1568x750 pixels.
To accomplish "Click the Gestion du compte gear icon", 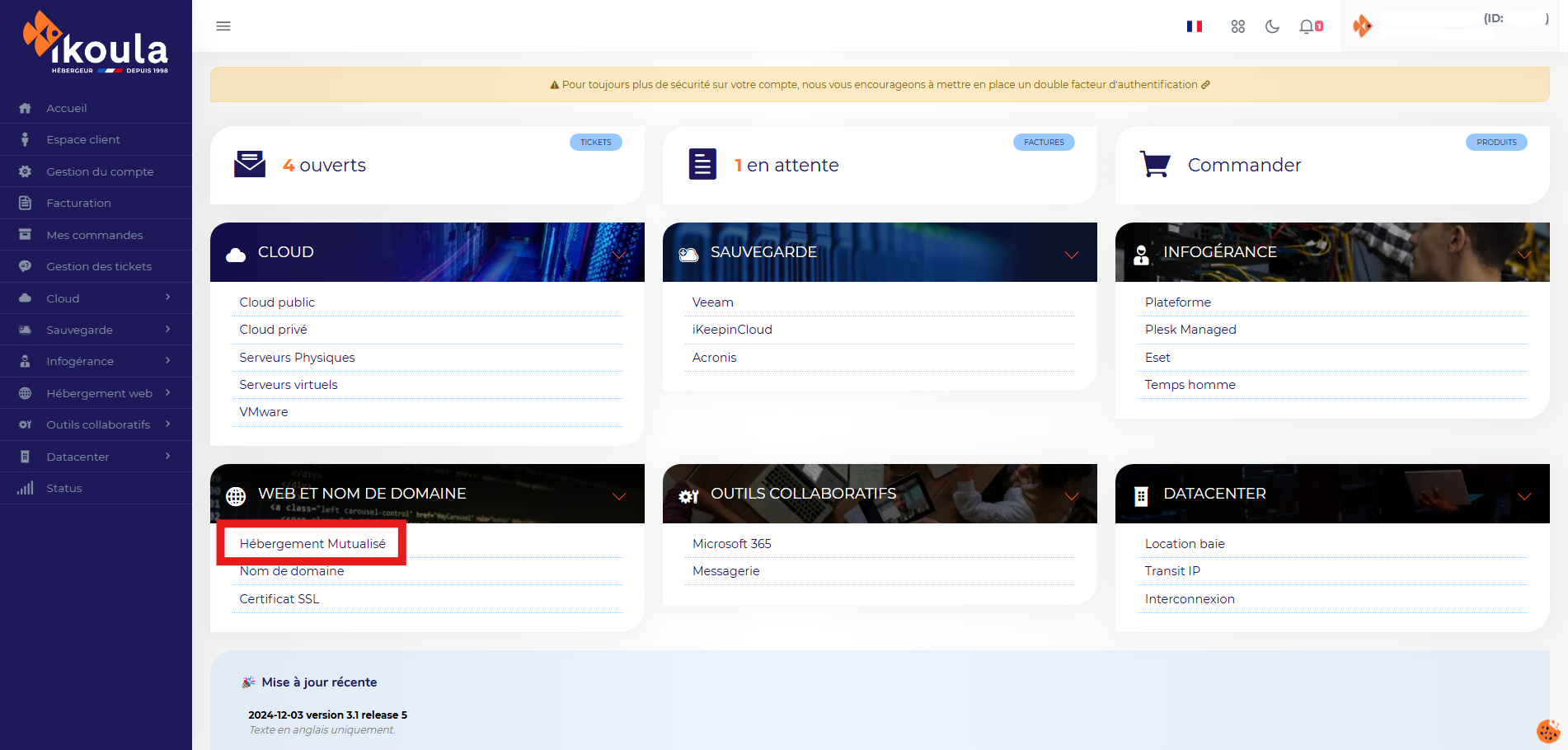I will (25, 171).
